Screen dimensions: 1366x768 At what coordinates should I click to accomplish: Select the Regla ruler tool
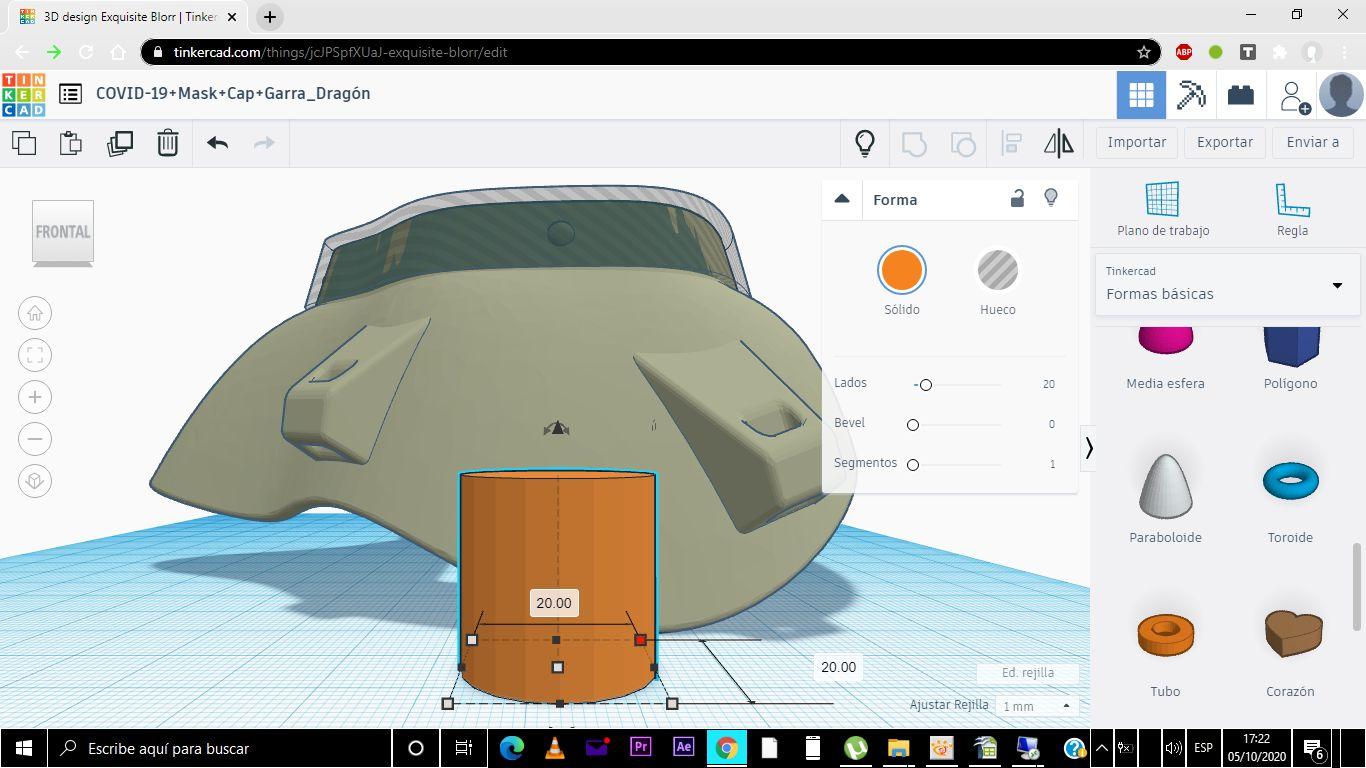[1292, 209]
